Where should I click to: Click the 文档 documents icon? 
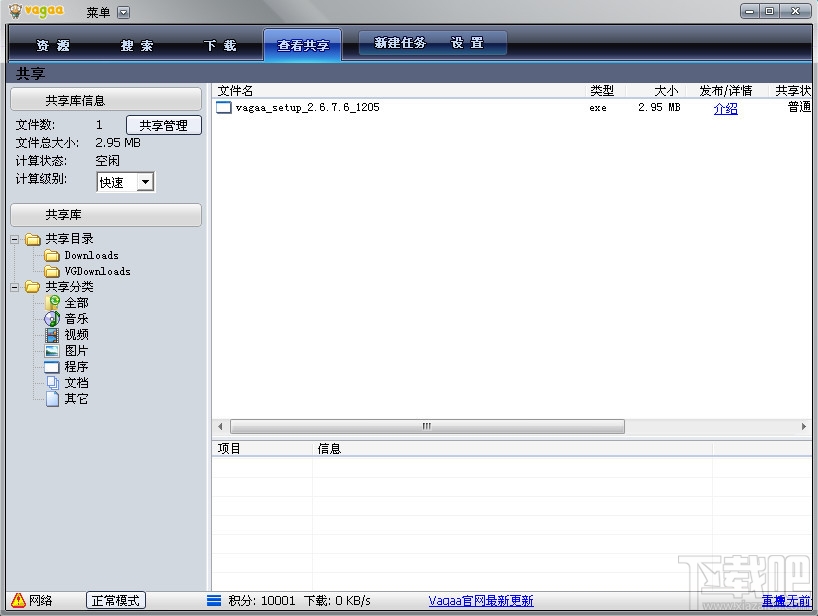(53, 383)
